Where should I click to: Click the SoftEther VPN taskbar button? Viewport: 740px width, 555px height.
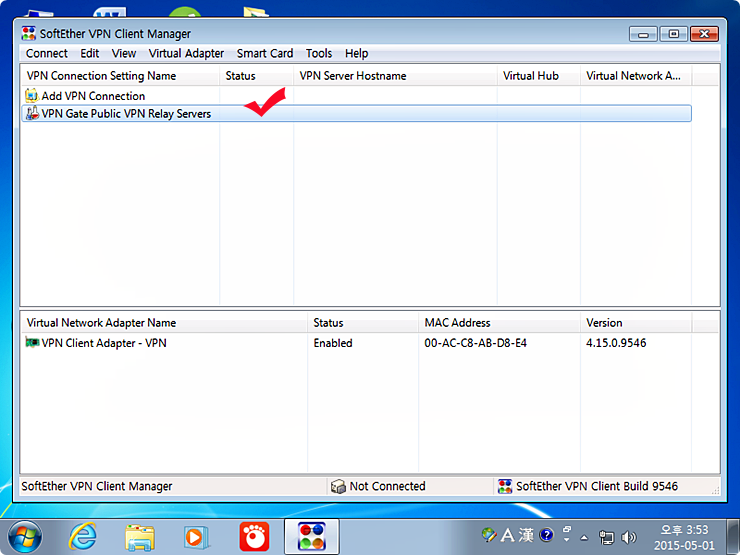311,537
